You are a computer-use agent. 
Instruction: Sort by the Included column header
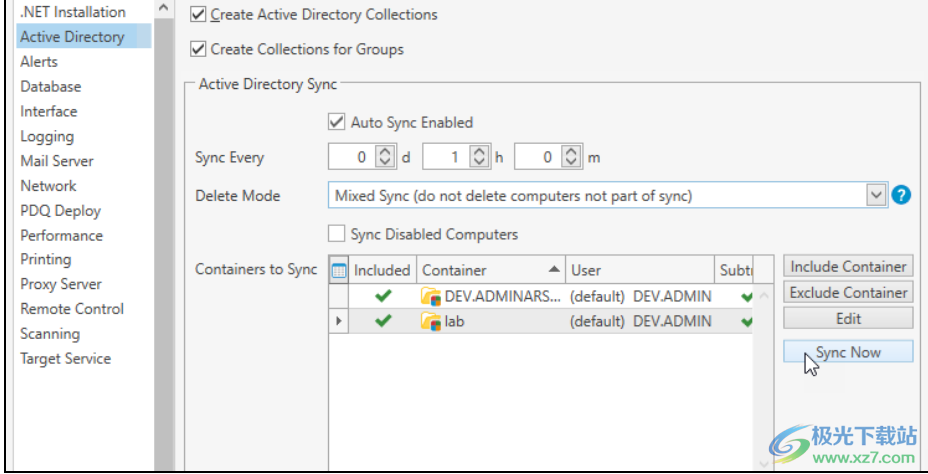(x=382, y=270)
